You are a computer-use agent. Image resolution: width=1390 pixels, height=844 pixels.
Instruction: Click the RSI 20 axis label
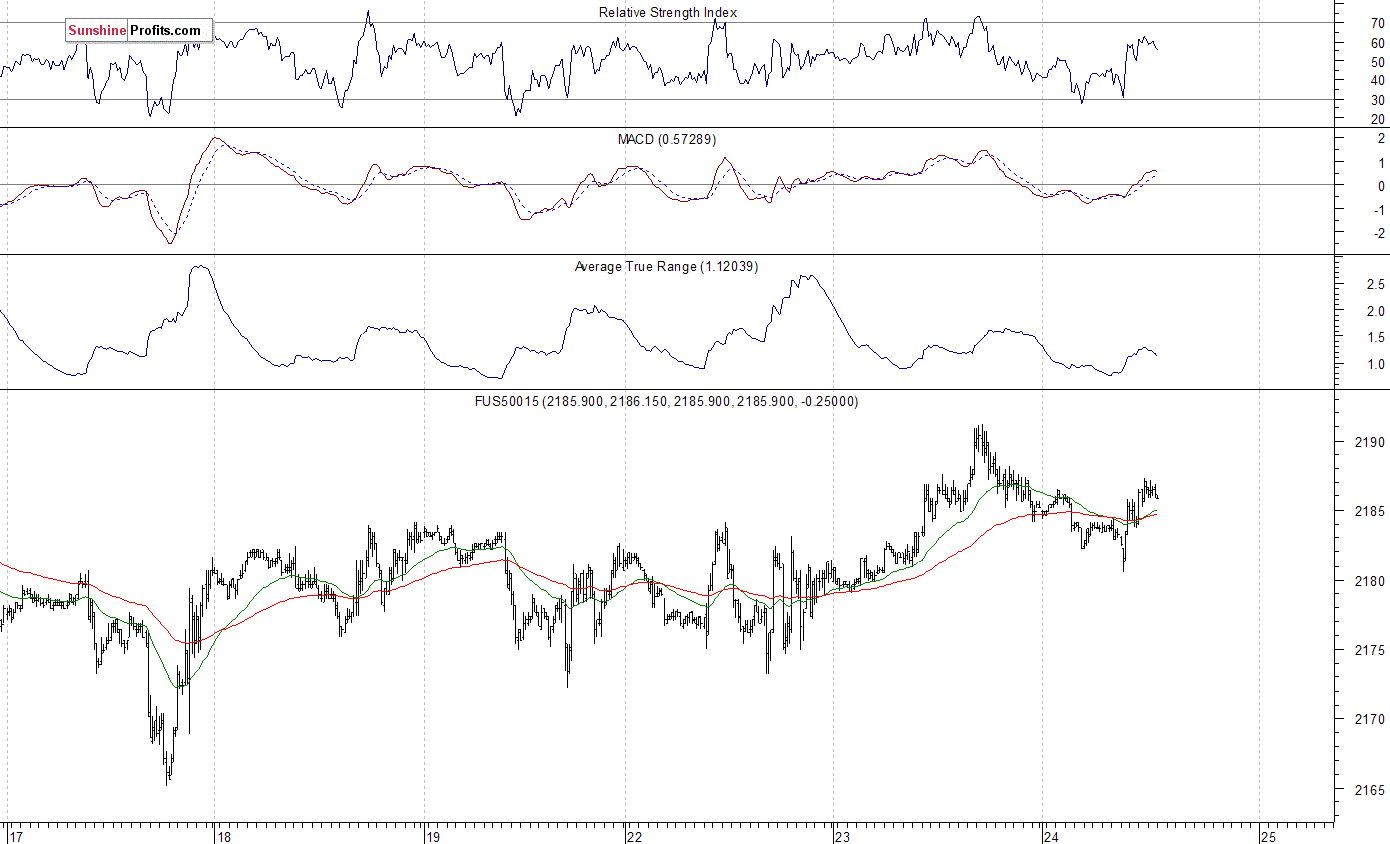pyautogui.click(x=1378, y=119)
